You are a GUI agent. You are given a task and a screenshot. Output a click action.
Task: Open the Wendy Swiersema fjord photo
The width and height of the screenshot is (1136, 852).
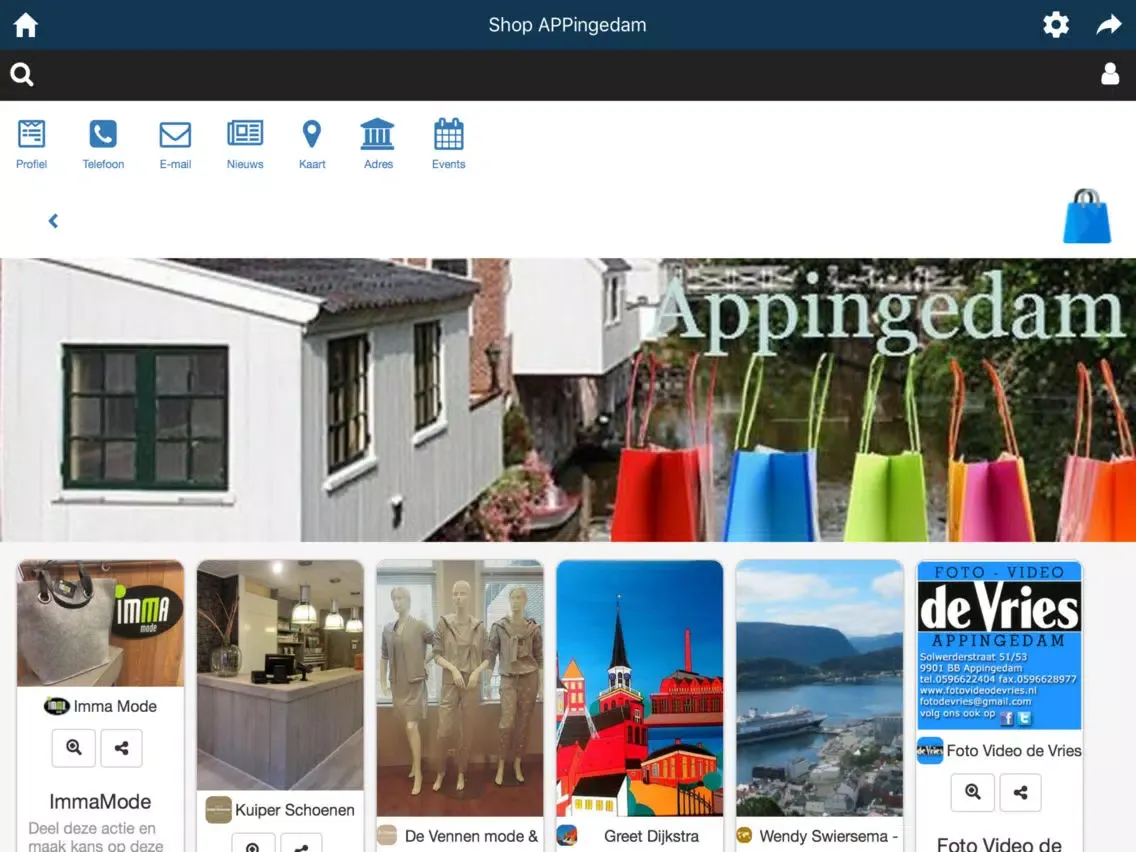pyautogui.click(x=819, y=688)
